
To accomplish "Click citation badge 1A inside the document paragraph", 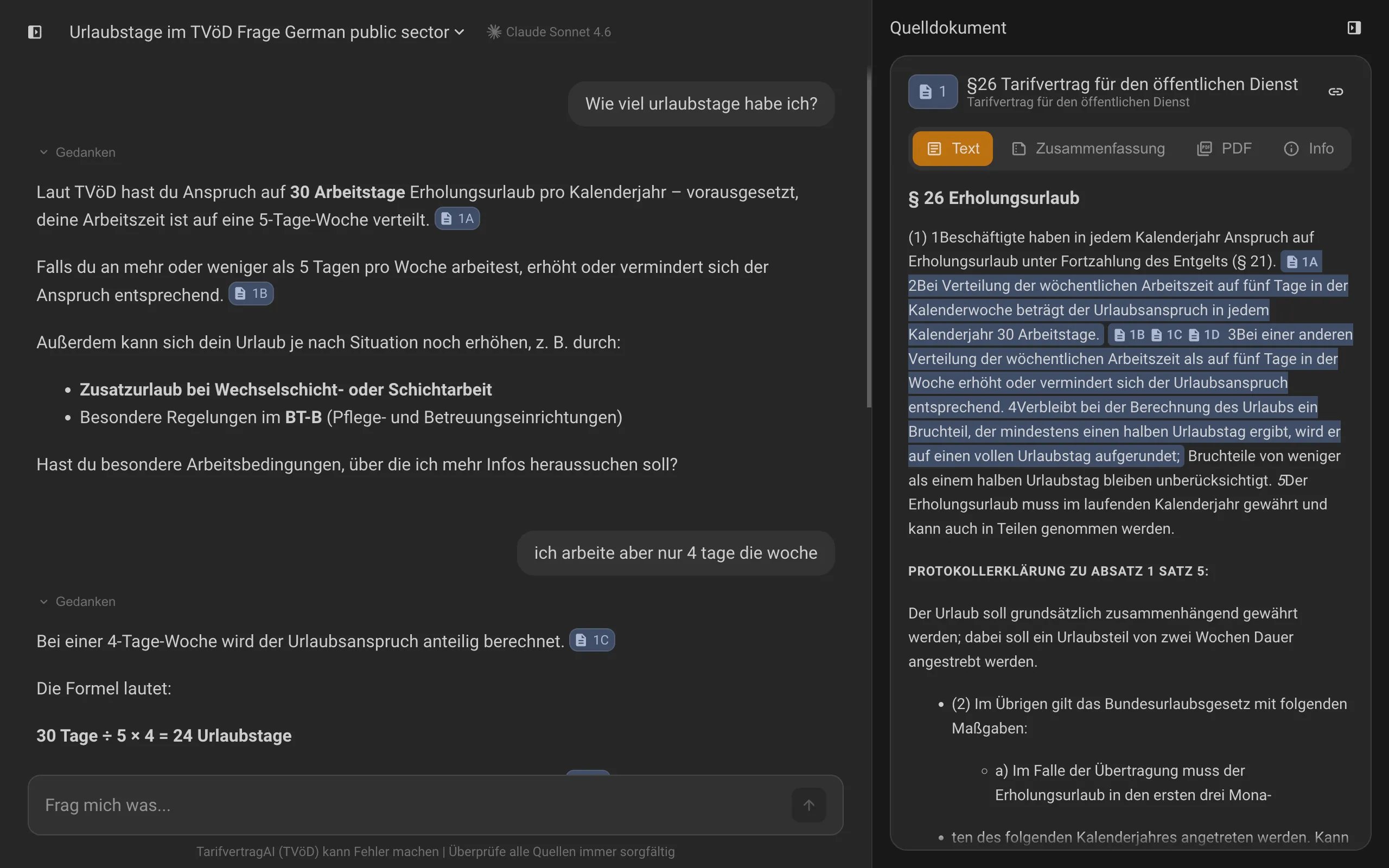I will [1303, 261].
